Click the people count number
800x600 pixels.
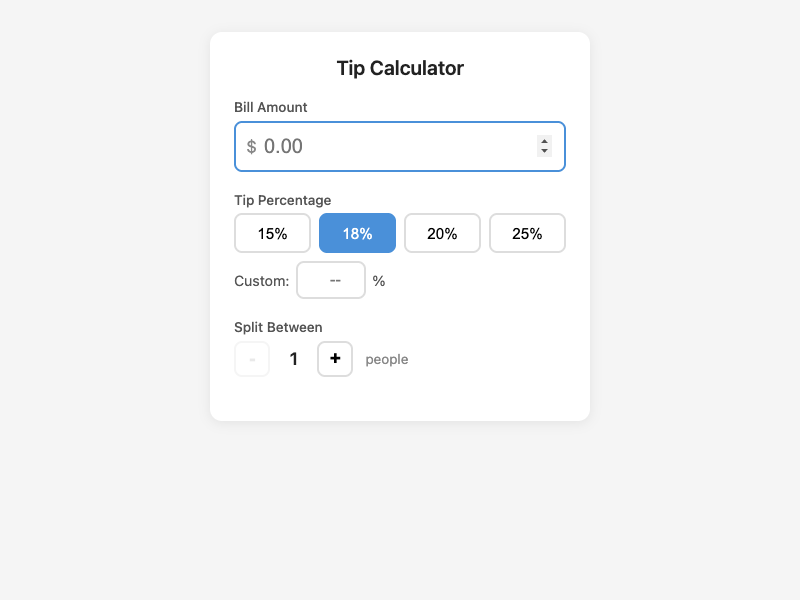(x=293, y=359)
